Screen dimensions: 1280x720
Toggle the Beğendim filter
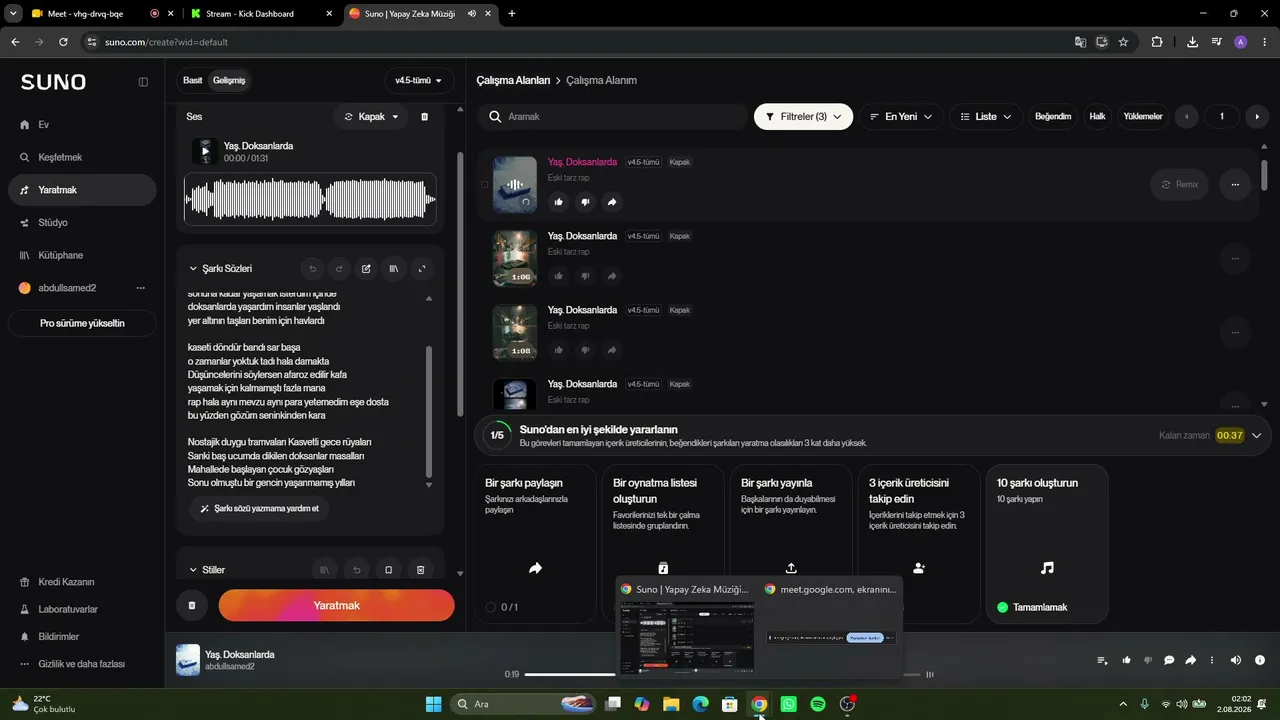[1053, 117]
